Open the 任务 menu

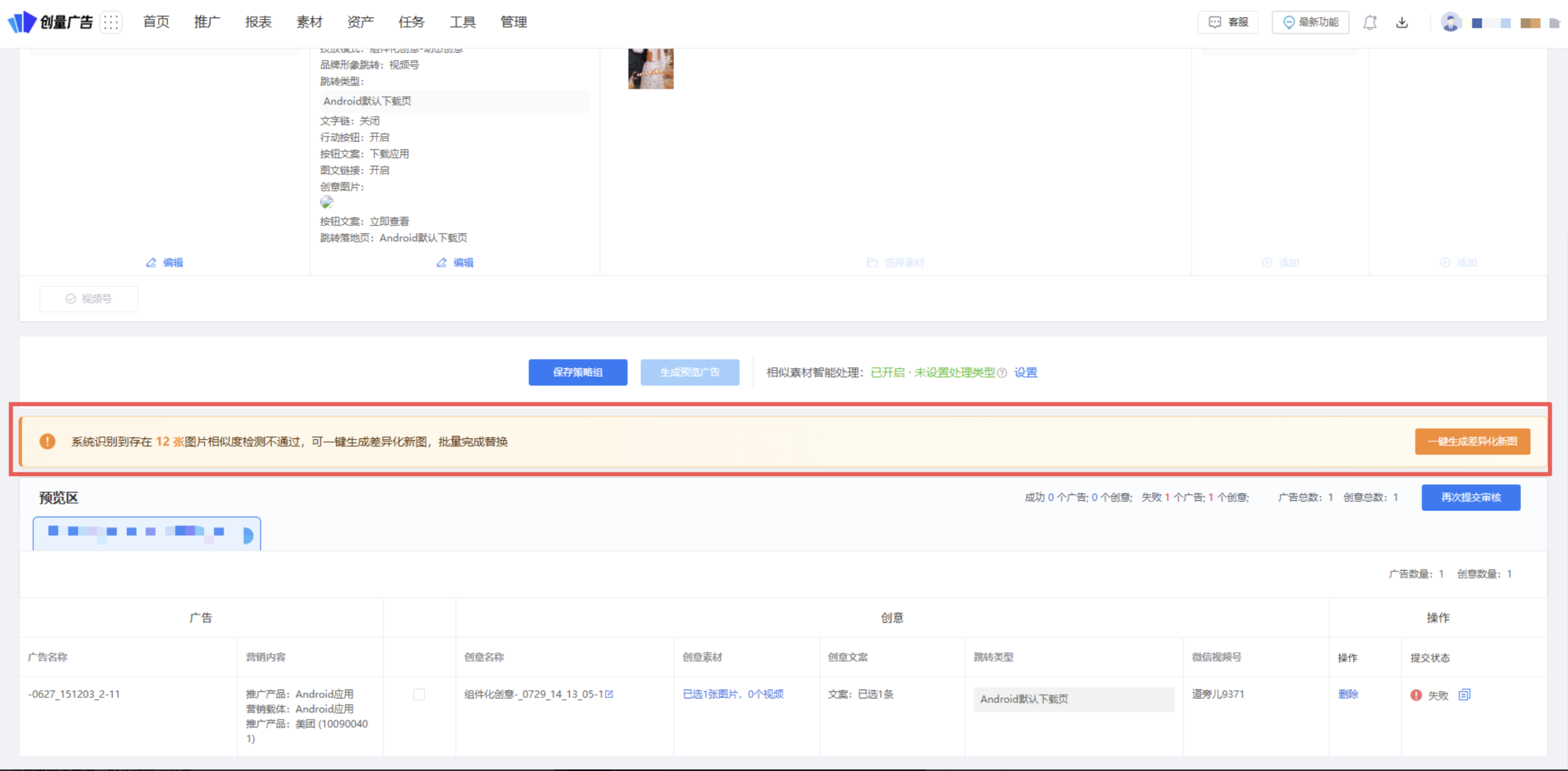pyautogui.click(x=411, y=22)
